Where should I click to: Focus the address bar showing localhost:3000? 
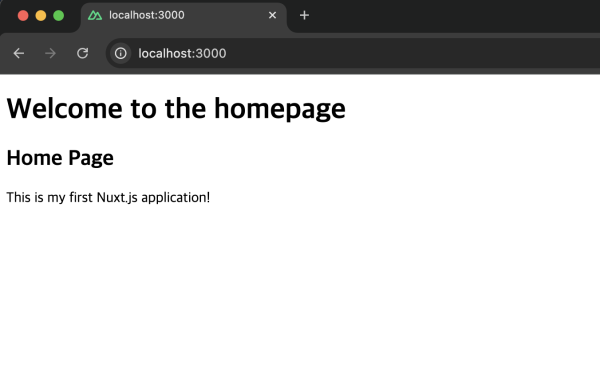tap(352, 53)
